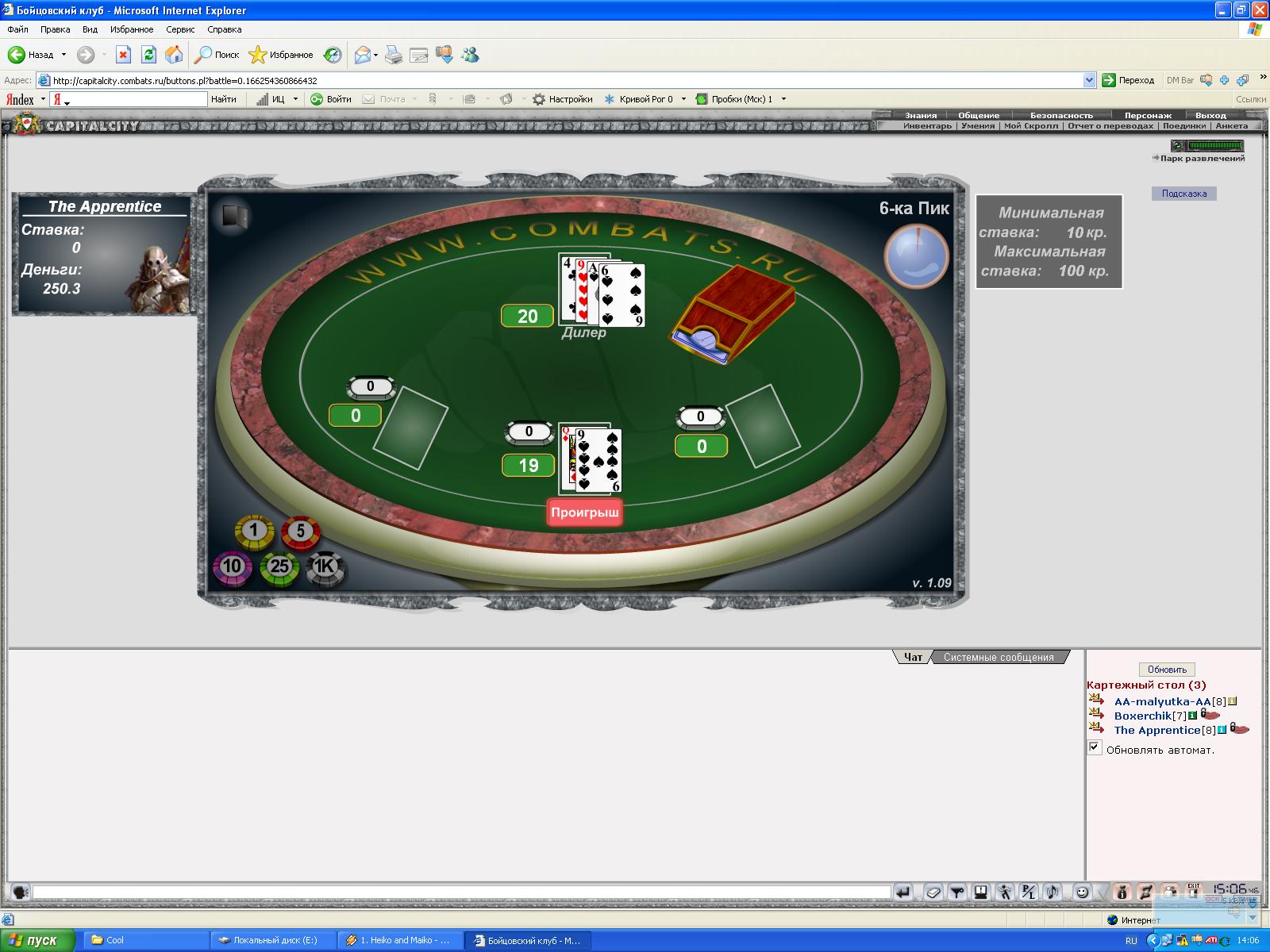
Task: Expand the Яndex logo dropdown
Action: [x=44, y=99]
